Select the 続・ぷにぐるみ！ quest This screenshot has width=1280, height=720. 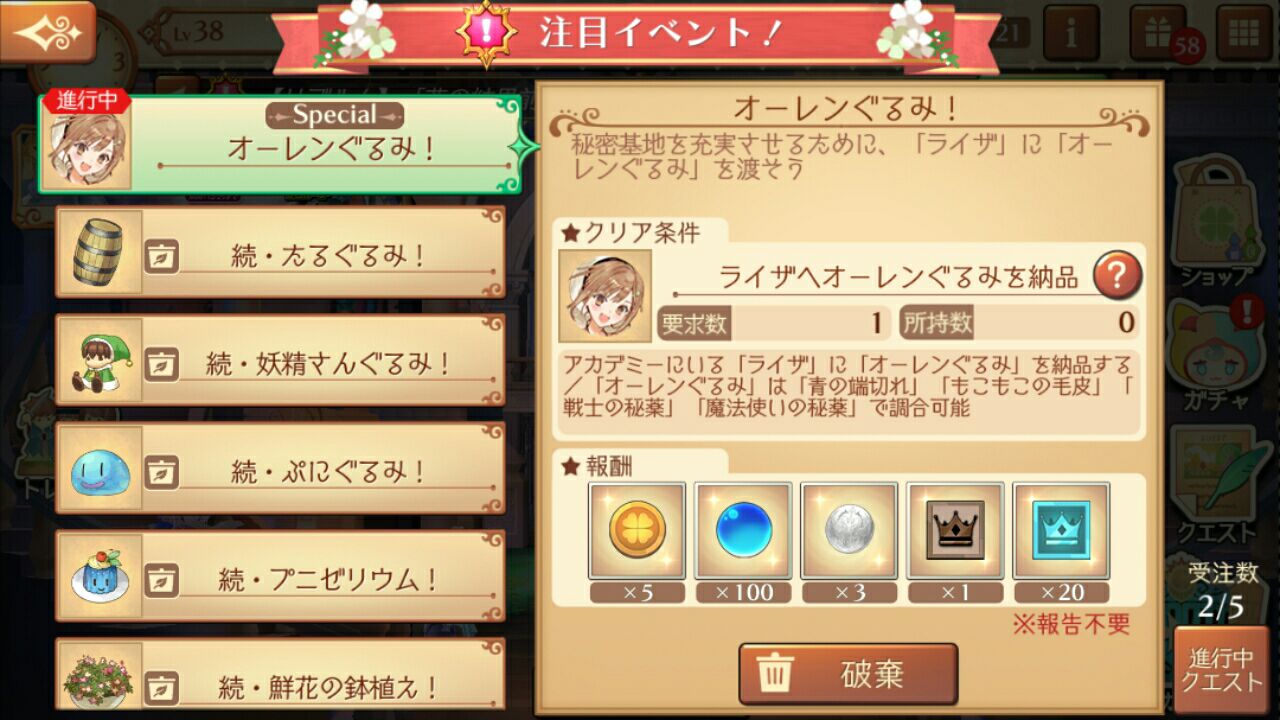click(x=280, y=468)
